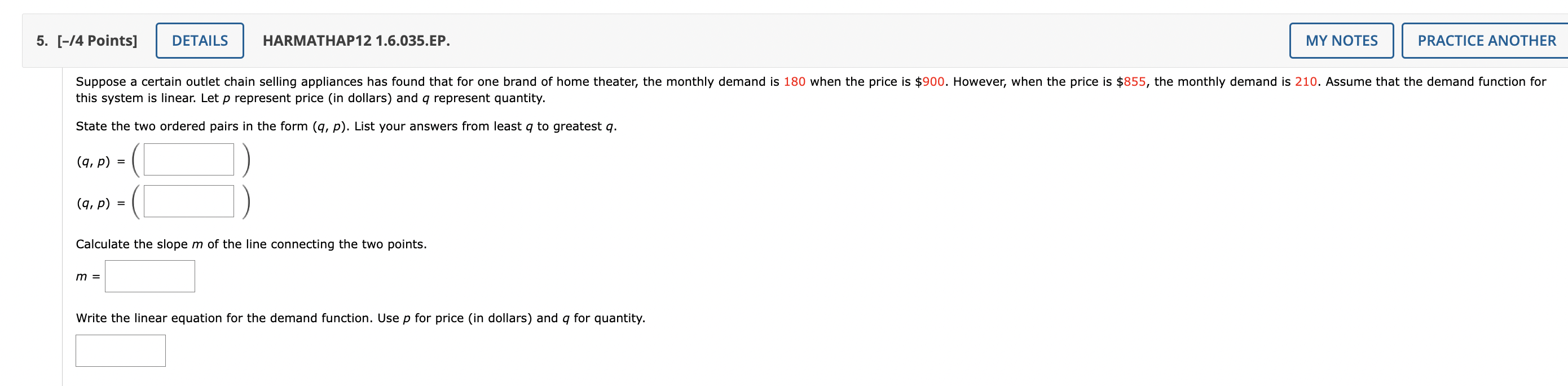1568x386 pixels.
Task: Click the DETAILS button
Action: [200, 40]
